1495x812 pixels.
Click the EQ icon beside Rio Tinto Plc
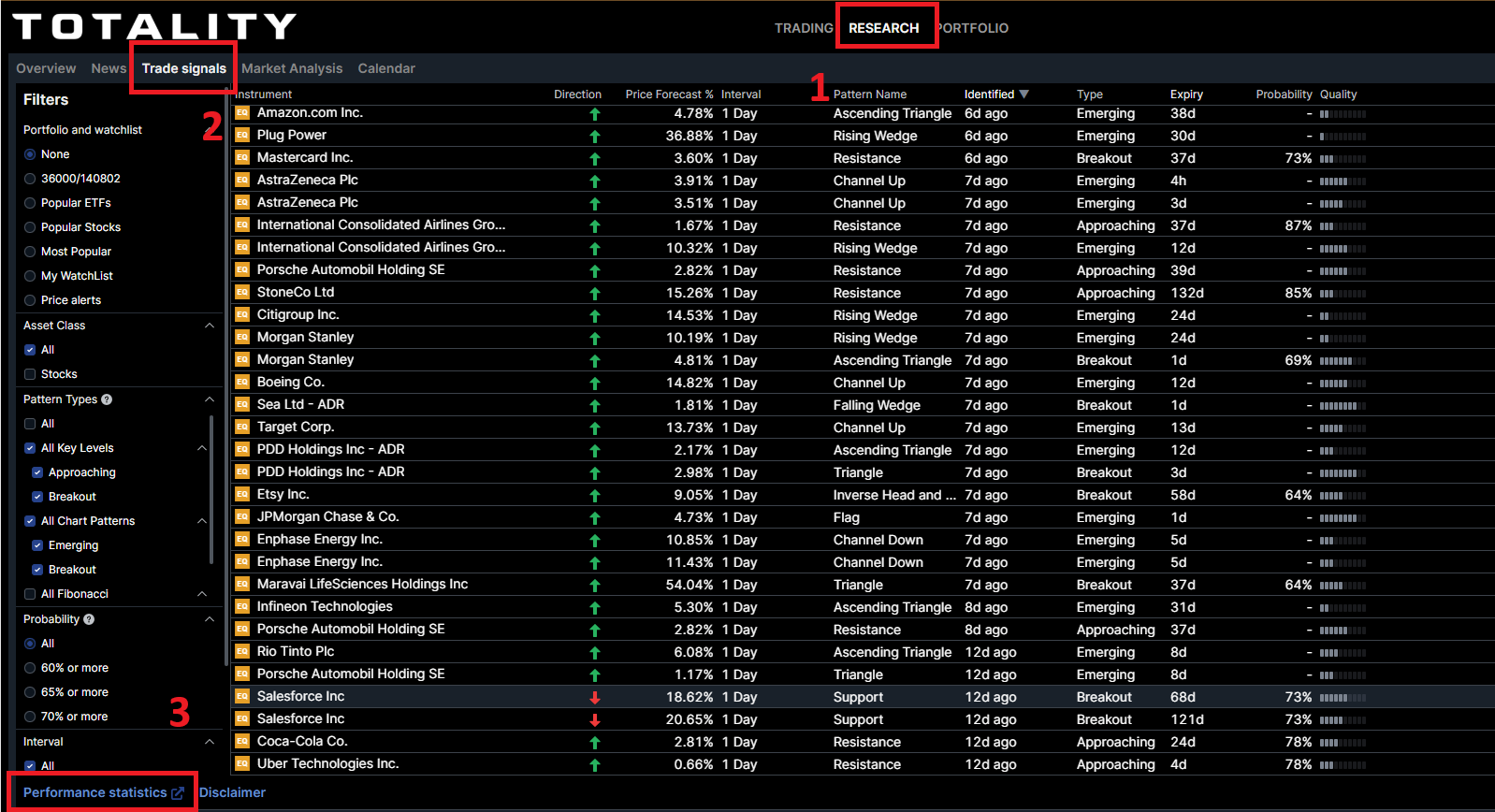click(242, 652)
